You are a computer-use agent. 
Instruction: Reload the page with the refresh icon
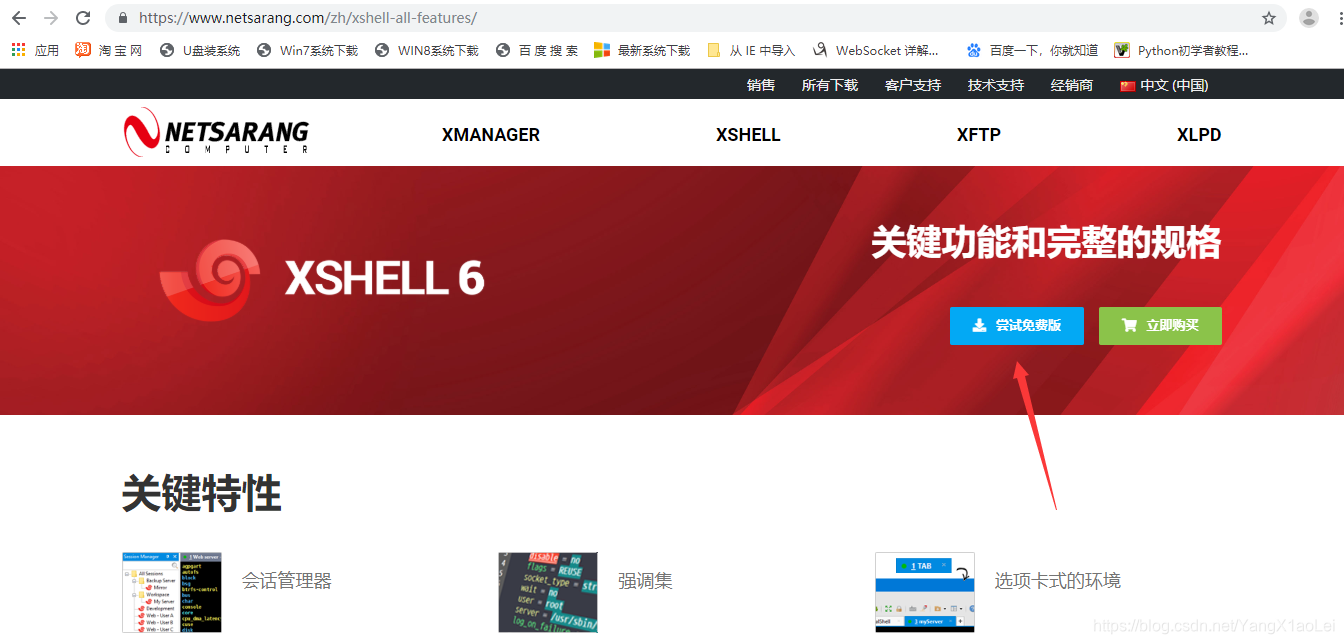point(83,18)
